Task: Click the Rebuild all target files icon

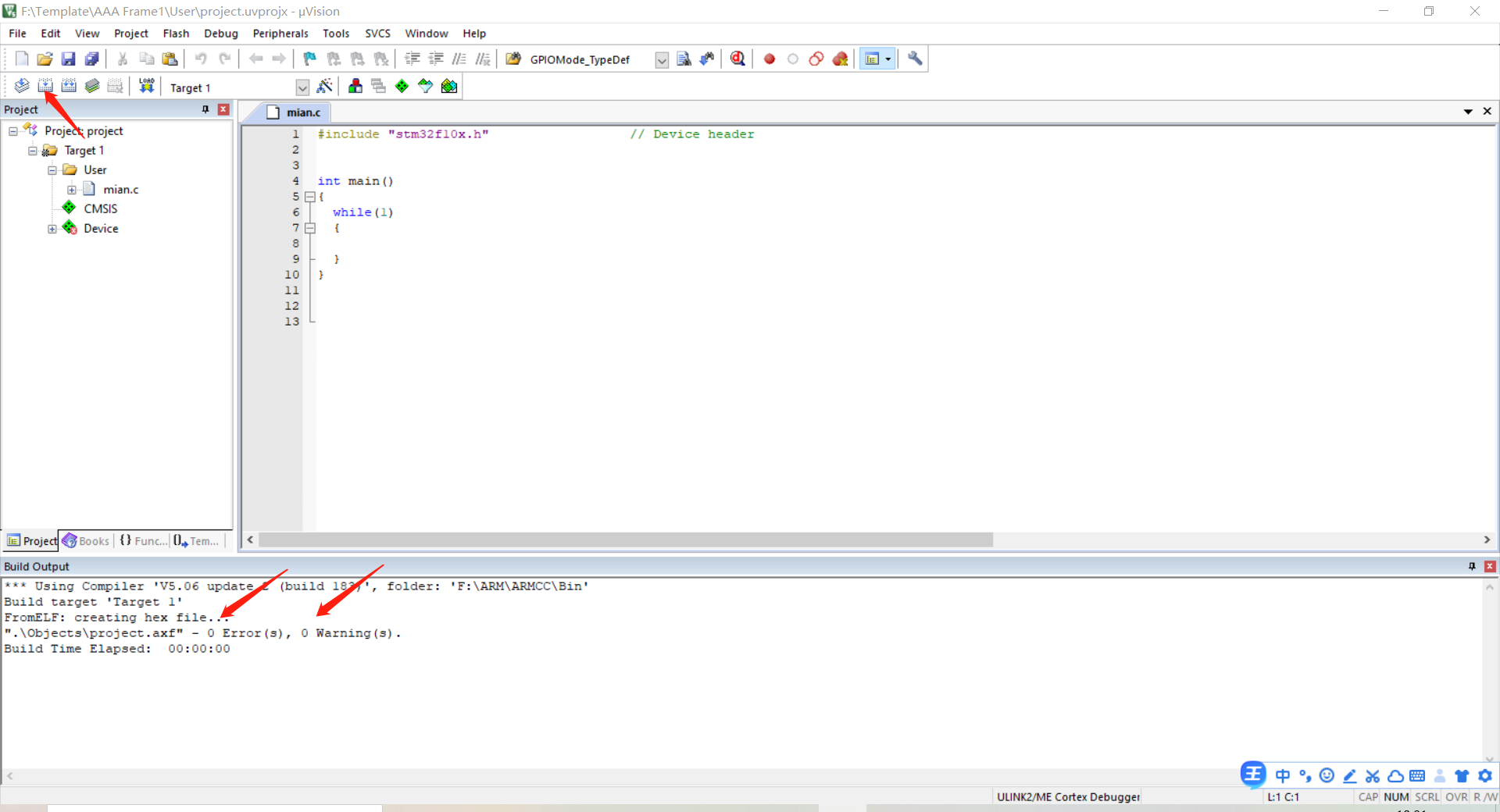Action: click(x=69, y=86)
